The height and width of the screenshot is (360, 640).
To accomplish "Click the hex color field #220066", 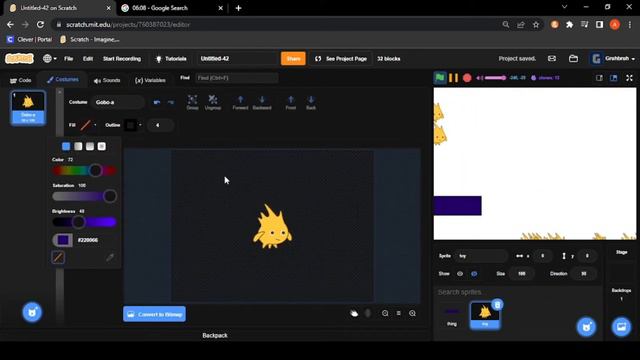I will point(88,240).
